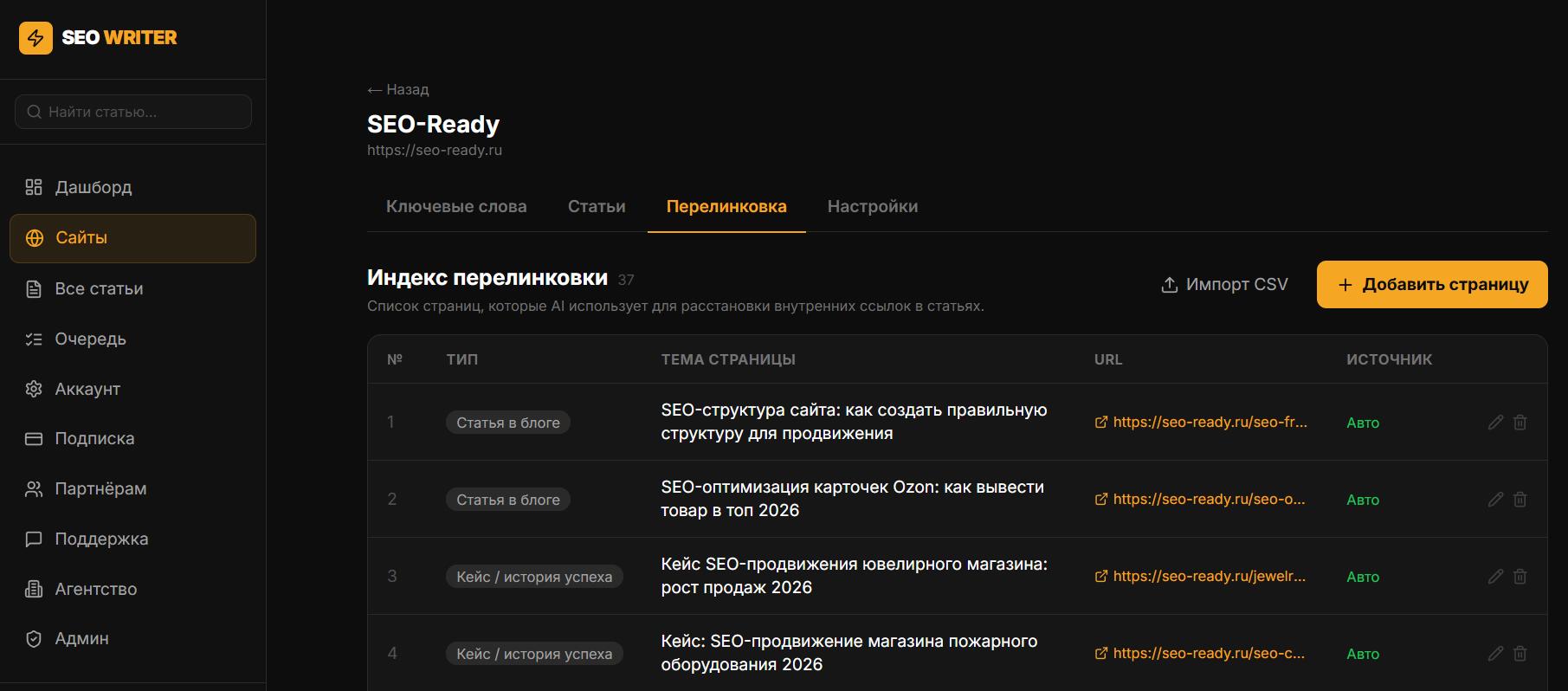1568x691 pixels.
Task: Open Все статьи in the sidebar
Action: (132, 288)
